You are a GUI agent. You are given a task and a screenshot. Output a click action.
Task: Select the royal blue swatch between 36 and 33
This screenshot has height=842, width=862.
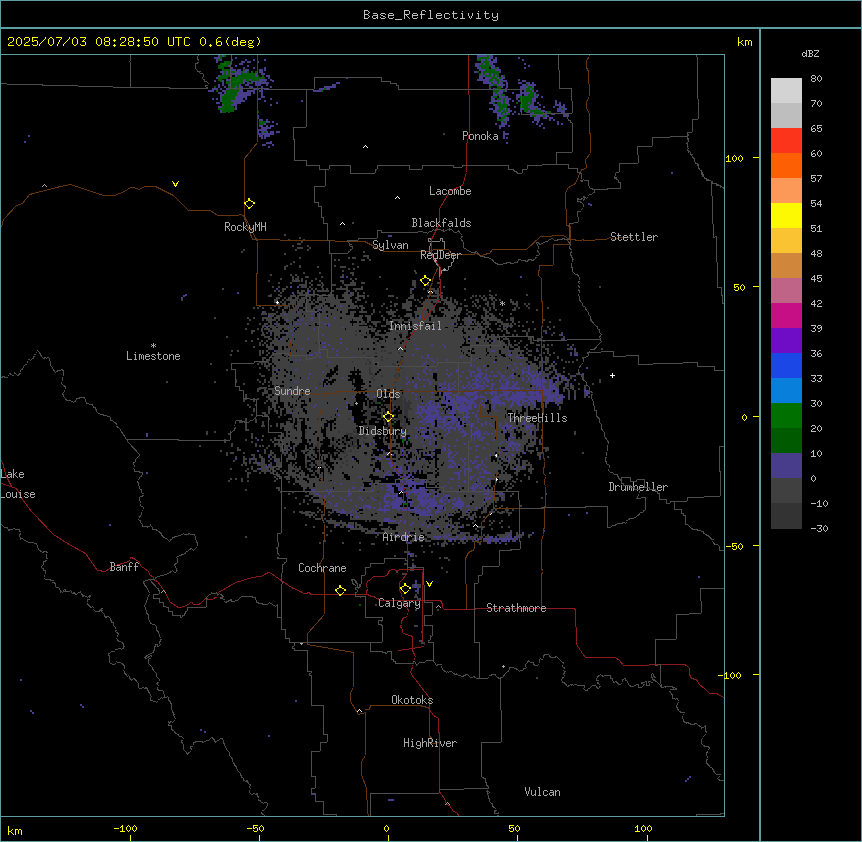pos(786,365)
